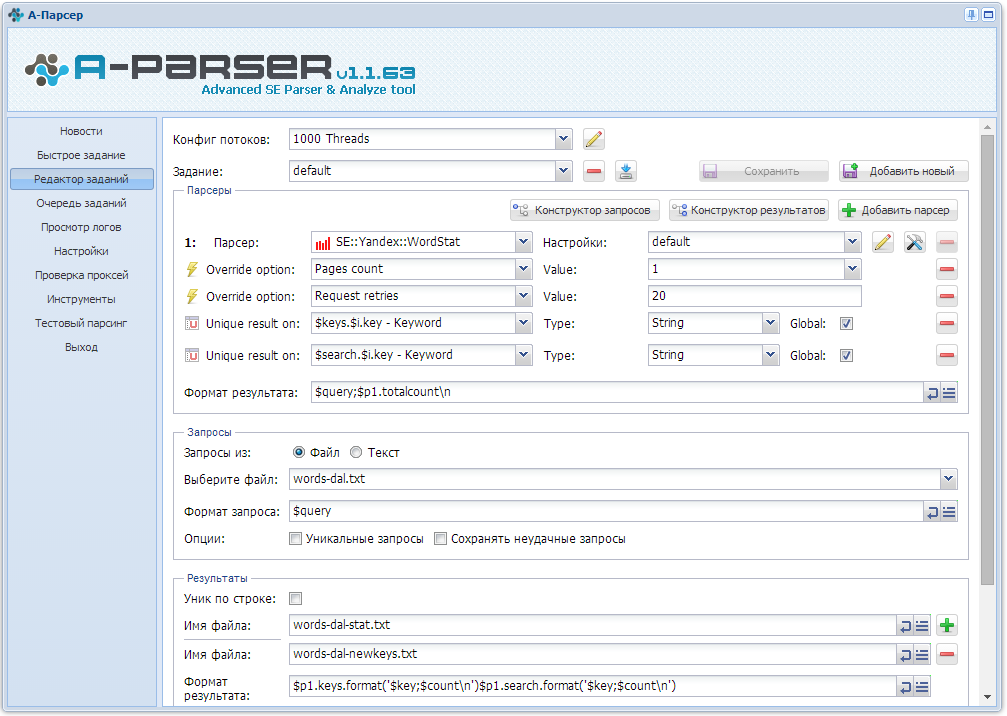
Task: Edit the 1000 Threads config with the pencil icon
Action: tap(594, 139)
